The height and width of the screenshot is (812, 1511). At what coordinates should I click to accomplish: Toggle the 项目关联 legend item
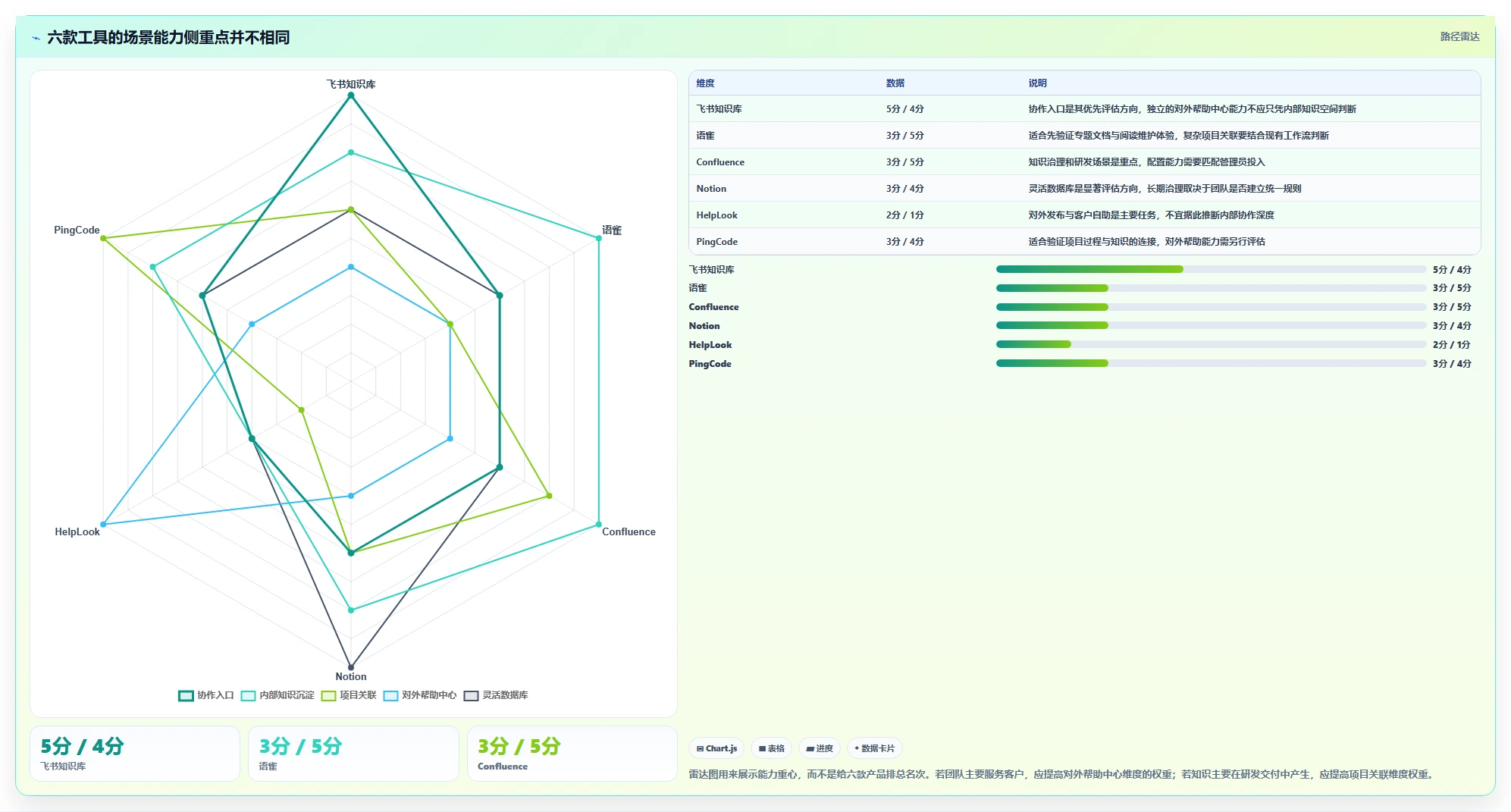click(349, 695)
